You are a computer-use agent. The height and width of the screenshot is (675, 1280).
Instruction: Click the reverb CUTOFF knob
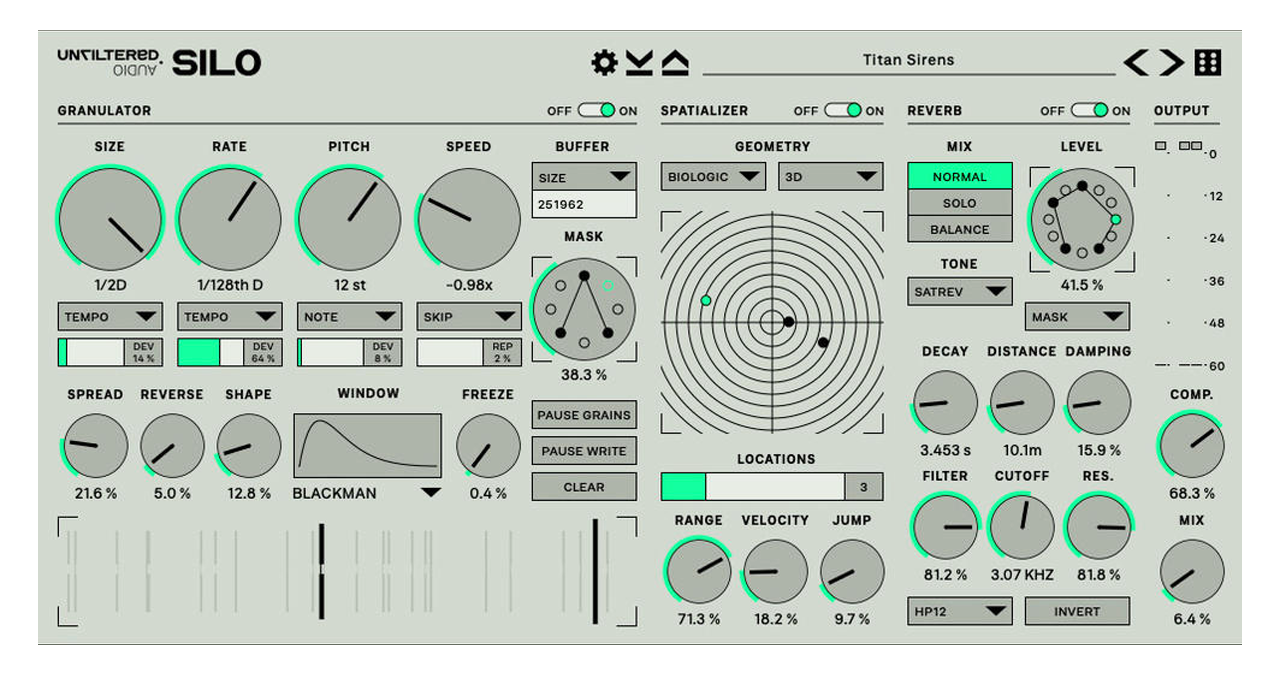tap(1021, 527)
